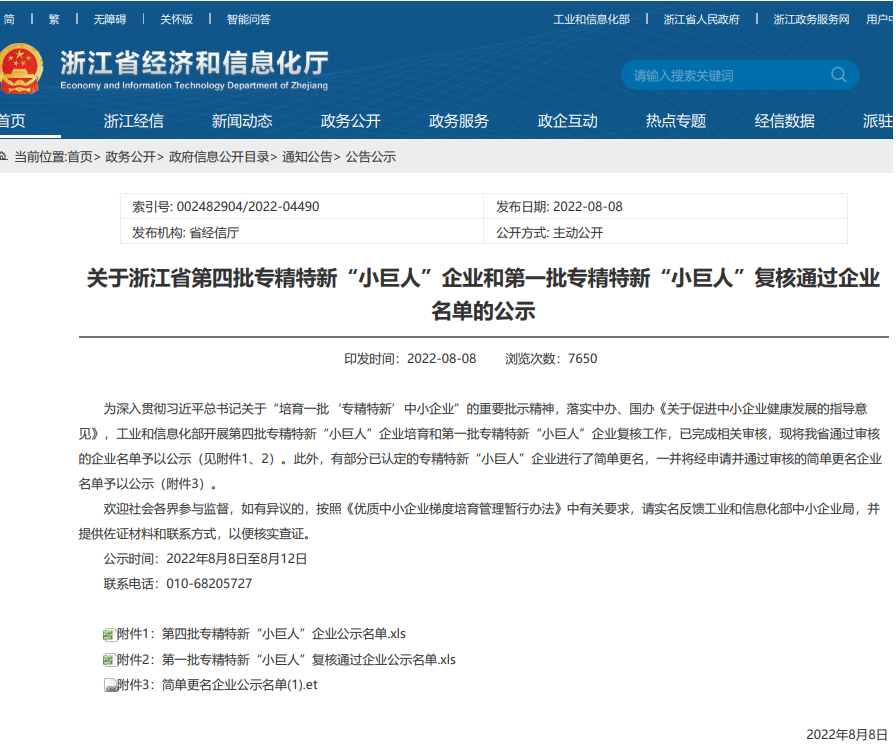
Task: Open the 新闻动态 navigation tab
Action: (x=242, y=121)
